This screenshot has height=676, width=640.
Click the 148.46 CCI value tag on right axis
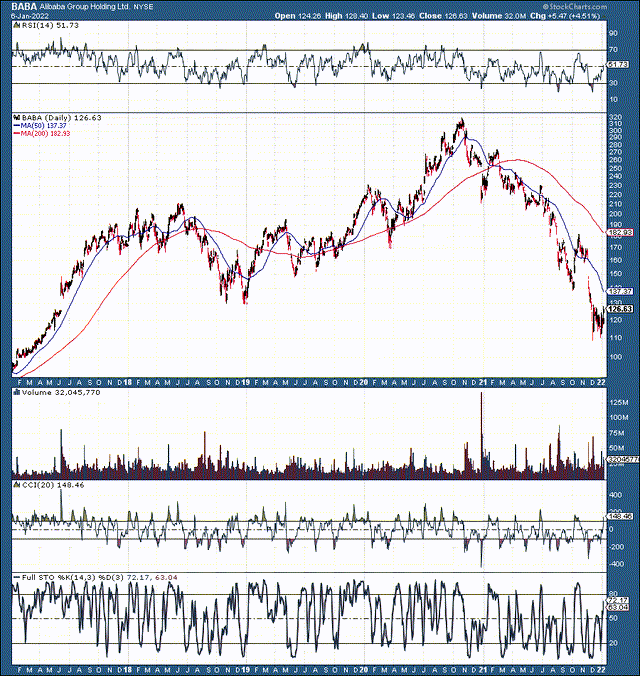pyautogui.click(x=620, y=516)
